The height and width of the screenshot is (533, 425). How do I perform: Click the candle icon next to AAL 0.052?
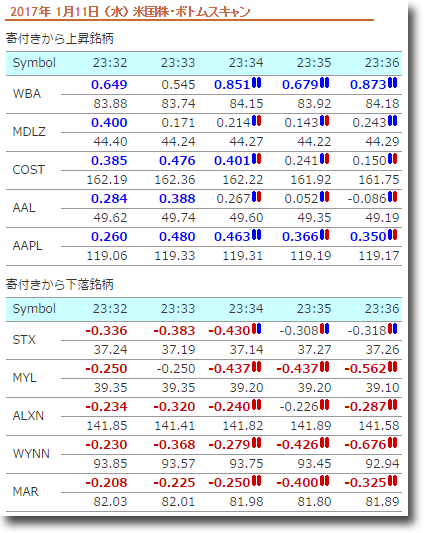click(324, 197)
